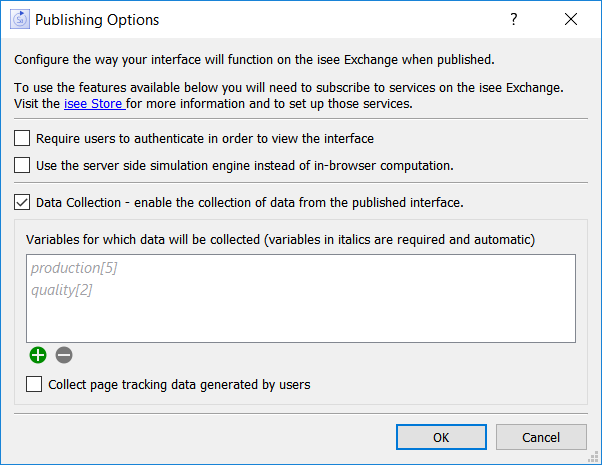Enable the require users to authenticate checkbox
Viewport: 602px width, 465px height.
pyautogui.click(x=22, y=138)
